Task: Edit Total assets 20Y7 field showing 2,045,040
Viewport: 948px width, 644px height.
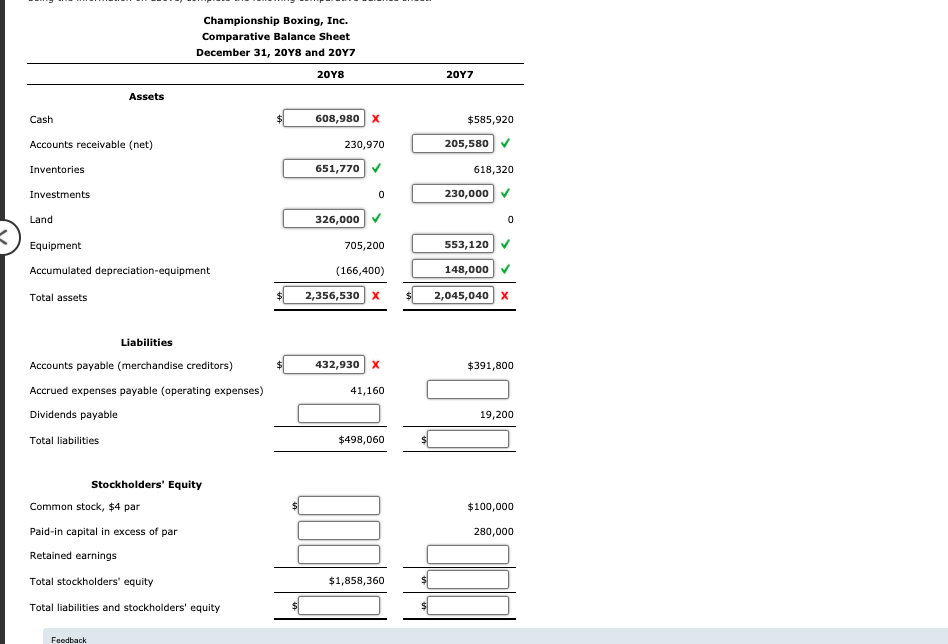Action: [x=453, y=295]
